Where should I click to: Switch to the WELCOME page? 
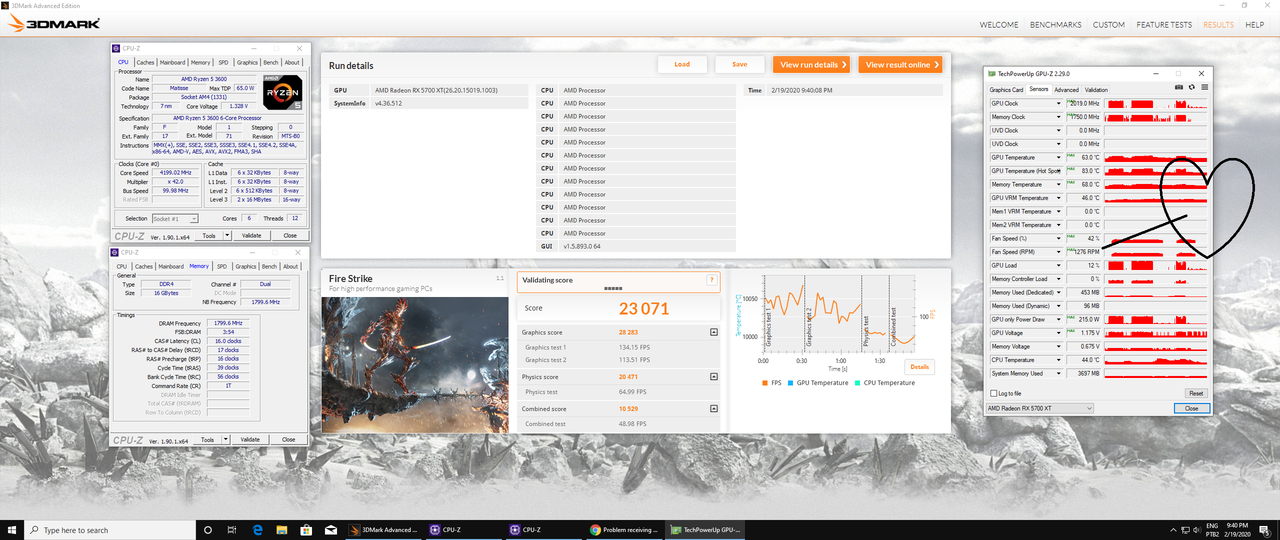tap(999, 25)
